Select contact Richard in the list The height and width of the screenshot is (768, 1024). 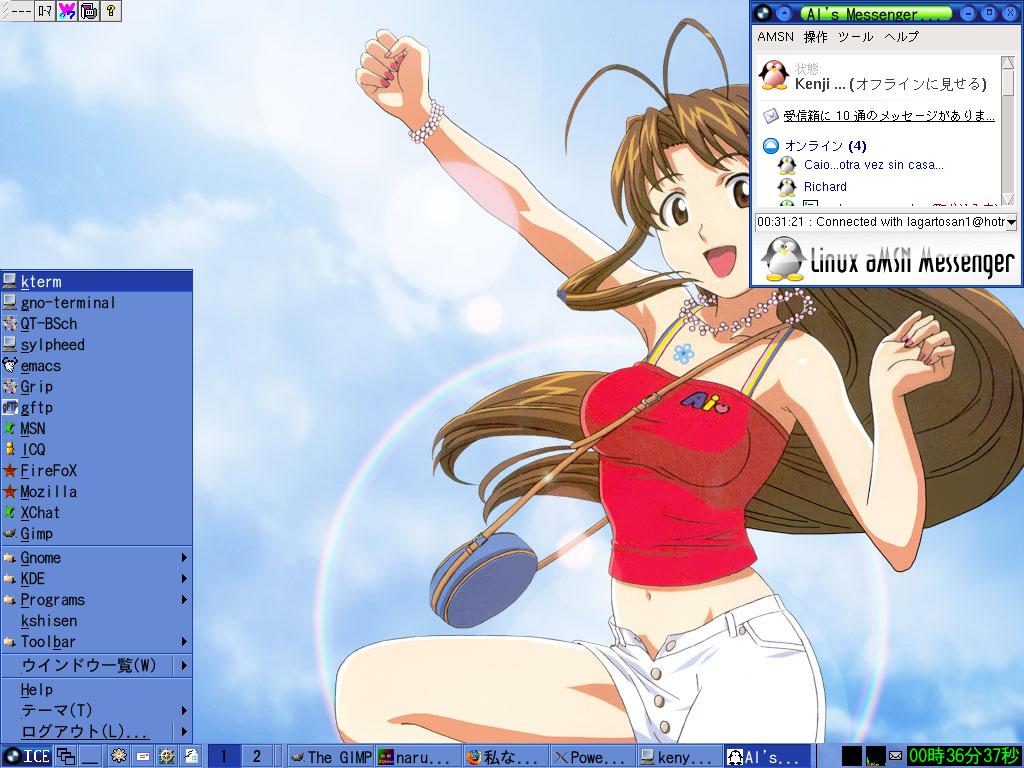pyautogui.click(x=824, y=187)
